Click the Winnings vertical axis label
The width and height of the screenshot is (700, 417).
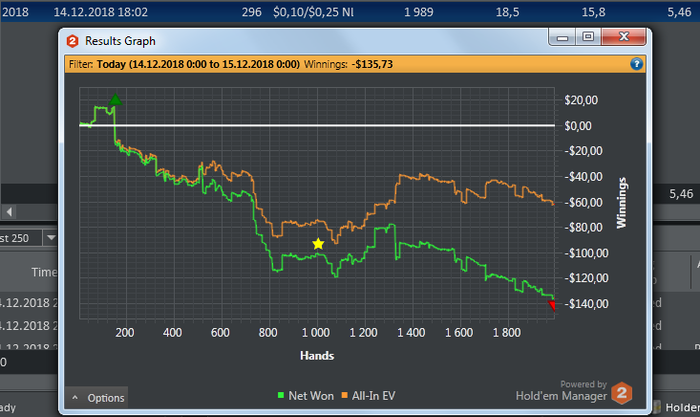621,203
